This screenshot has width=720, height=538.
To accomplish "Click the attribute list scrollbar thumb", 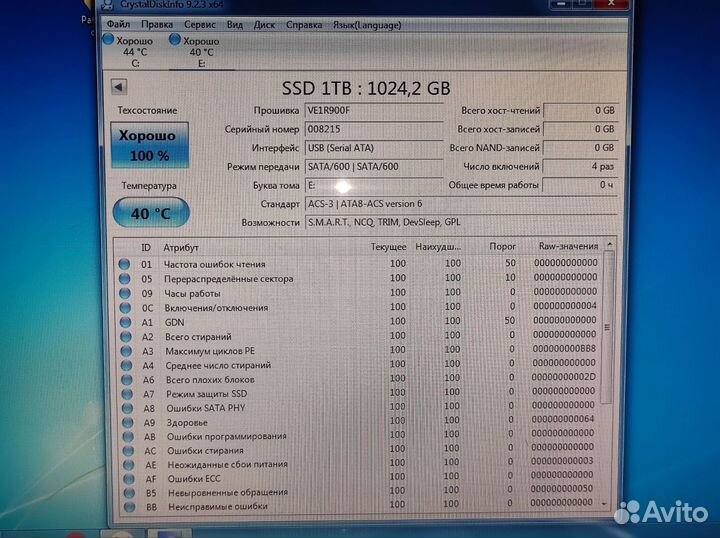I will click(x=608, y=327).
